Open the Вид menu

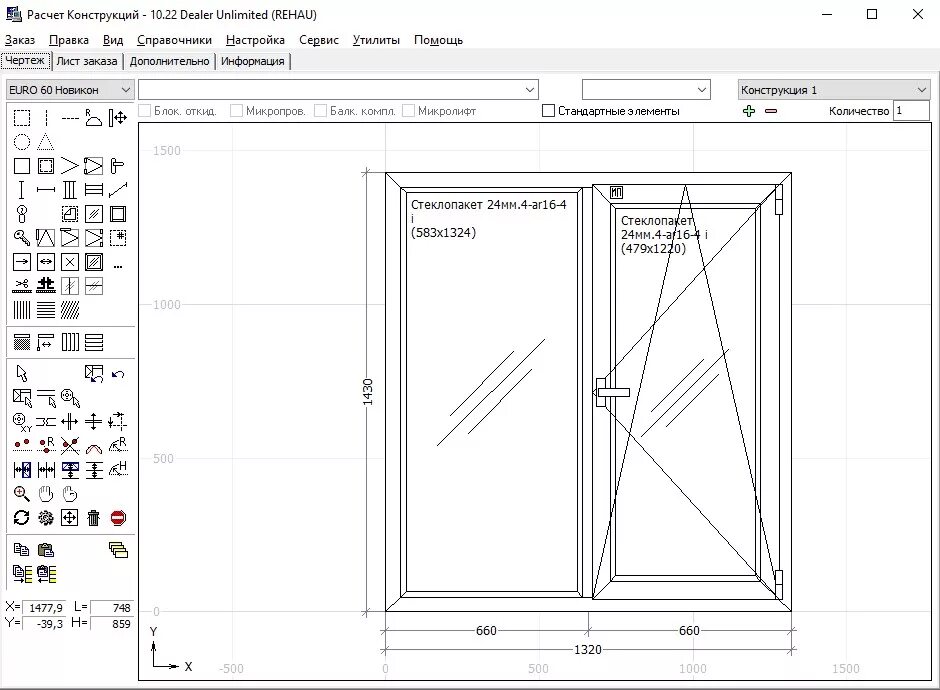[x=113, y=40]
